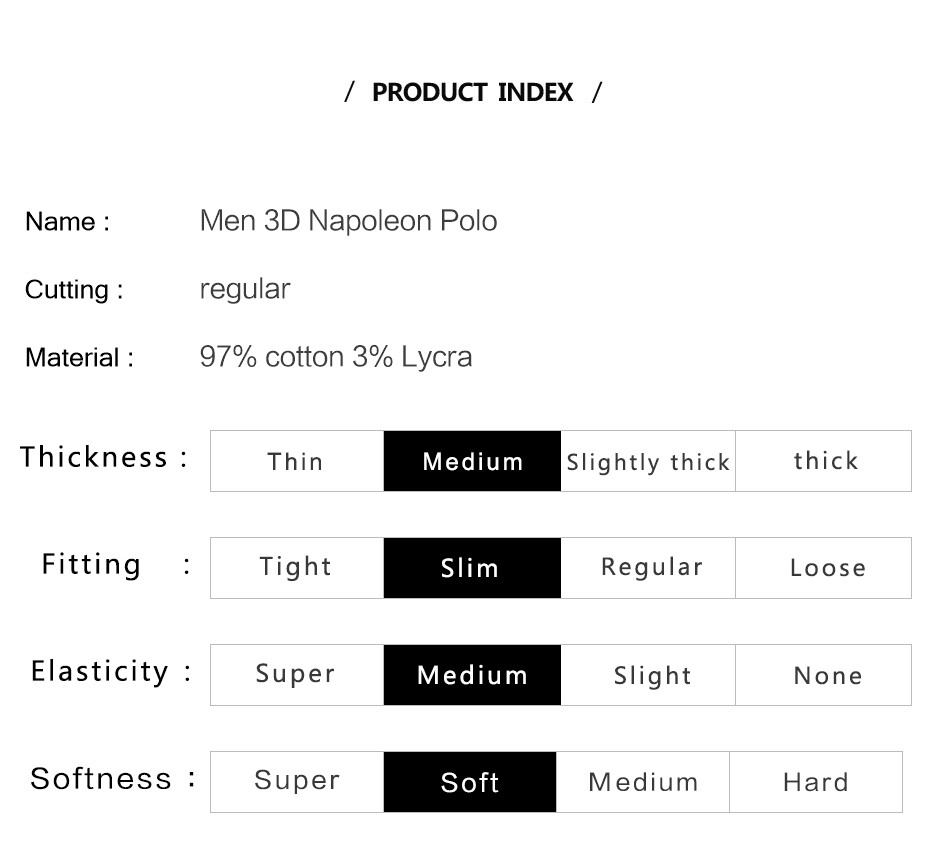Click Medium in the Elasticity row
The width and height of the screenshot is (930, 856).
pyautogui.click(x=472, y=675)
